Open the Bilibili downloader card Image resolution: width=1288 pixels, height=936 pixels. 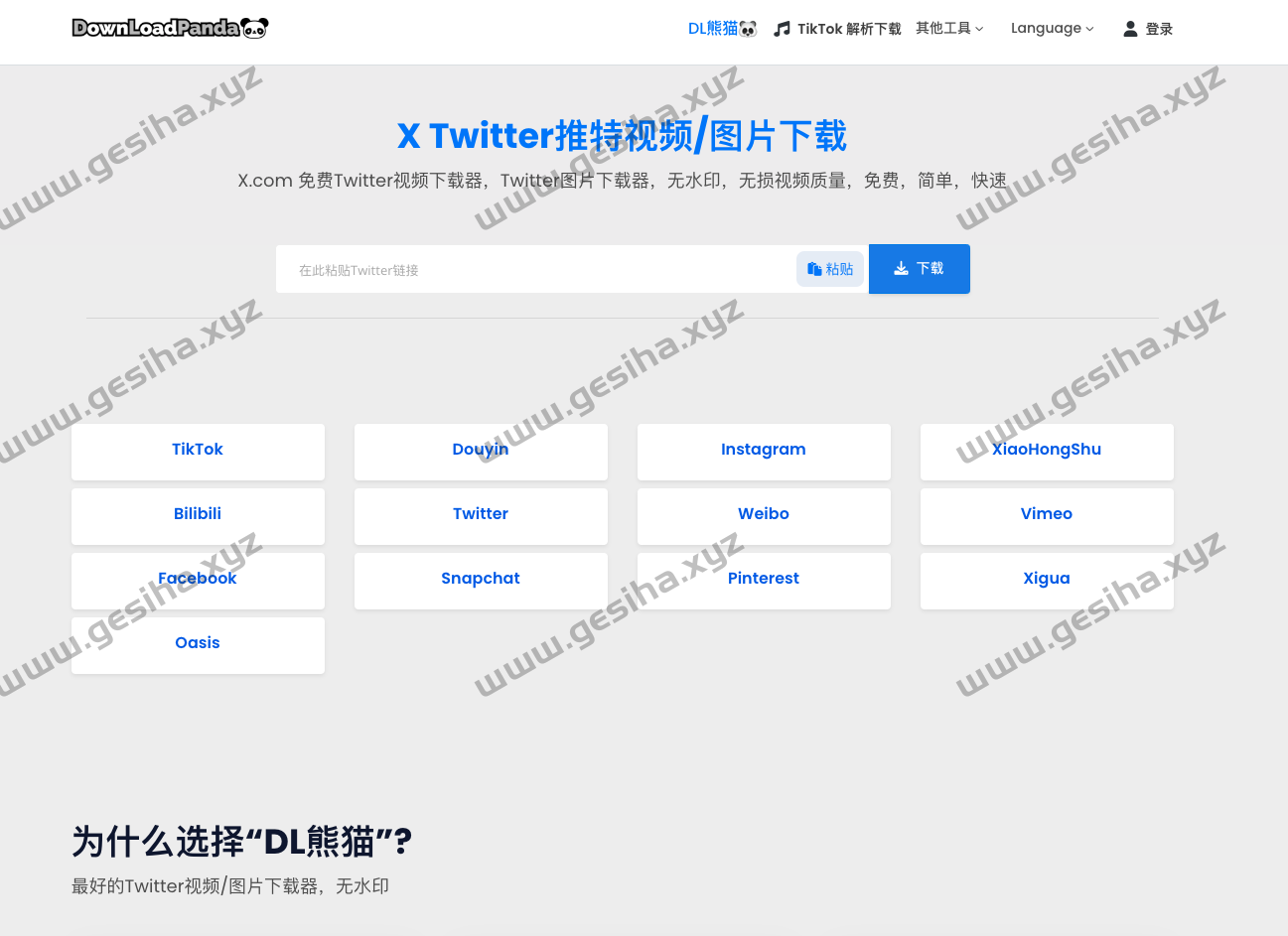pos(198,514)
